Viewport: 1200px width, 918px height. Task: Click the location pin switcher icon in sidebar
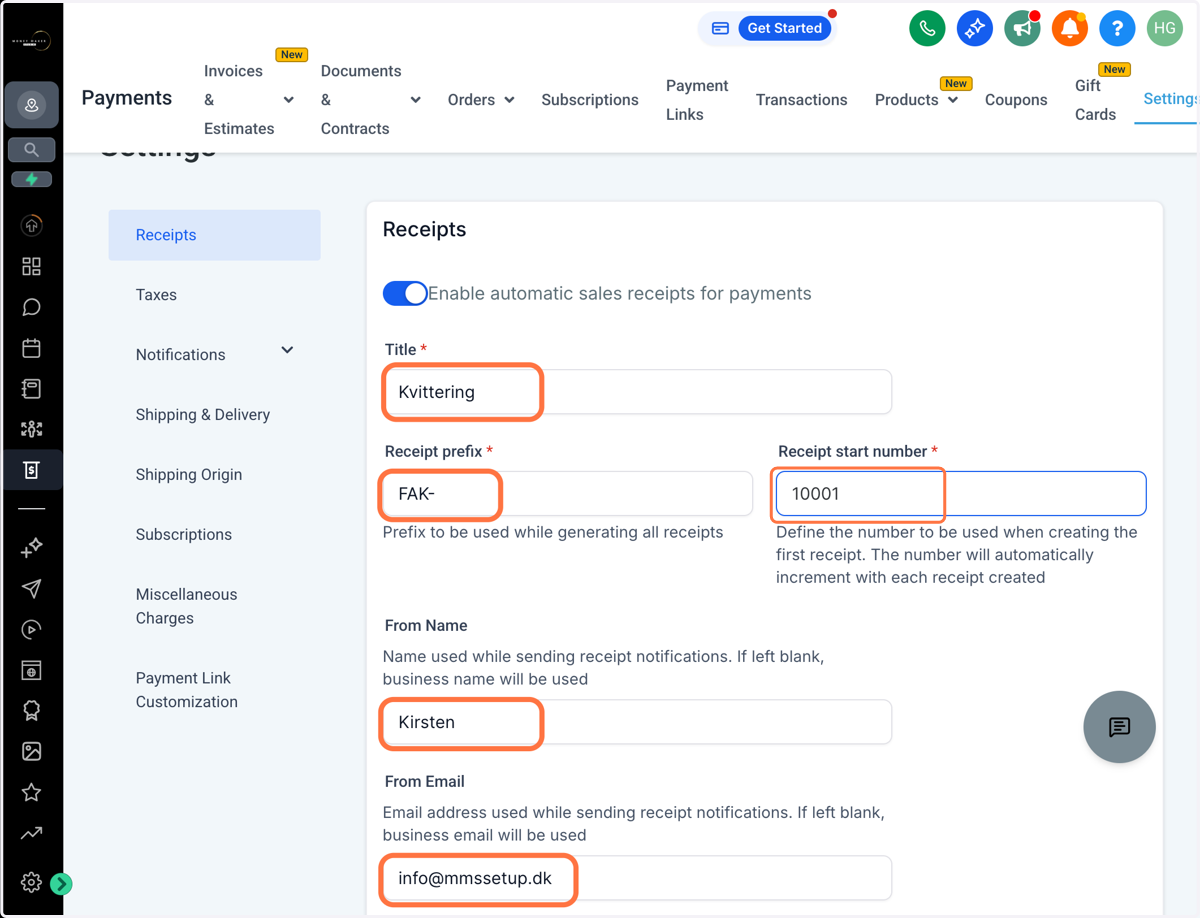tap(31, 105)
